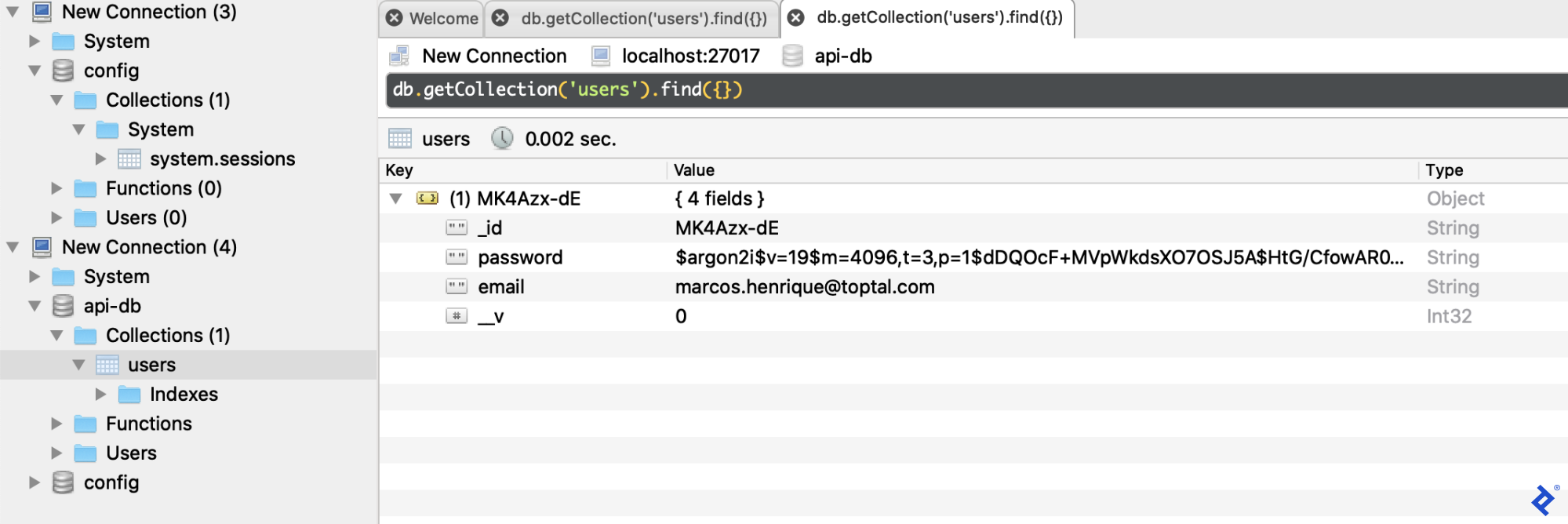
Task: Click the monitor icon beside localhost:27017
Action: [x=601, y=56]
